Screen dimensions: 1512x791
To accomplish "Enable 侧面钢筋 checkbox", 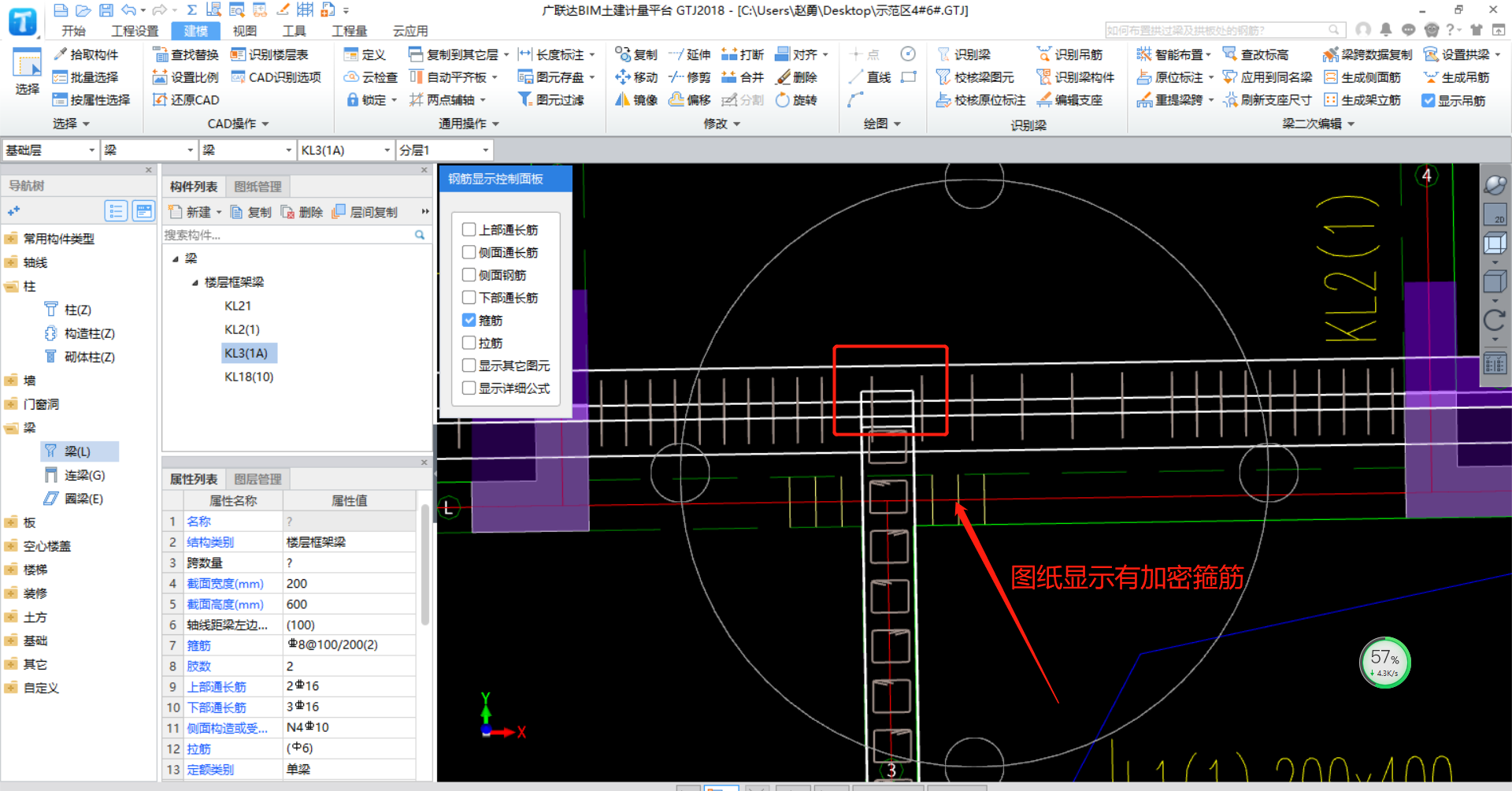I will 469,275.
